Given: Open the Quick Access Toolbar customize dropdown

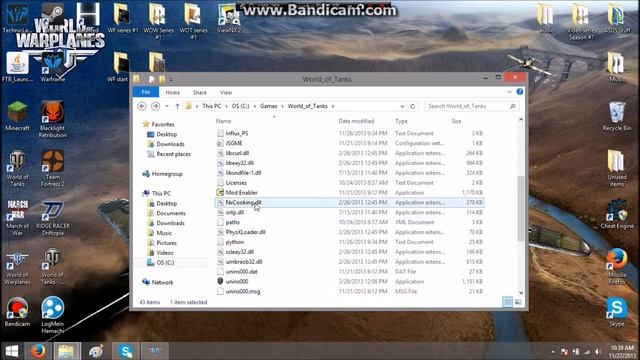Looking at the screenshot, I should click(x=171, y=79).
